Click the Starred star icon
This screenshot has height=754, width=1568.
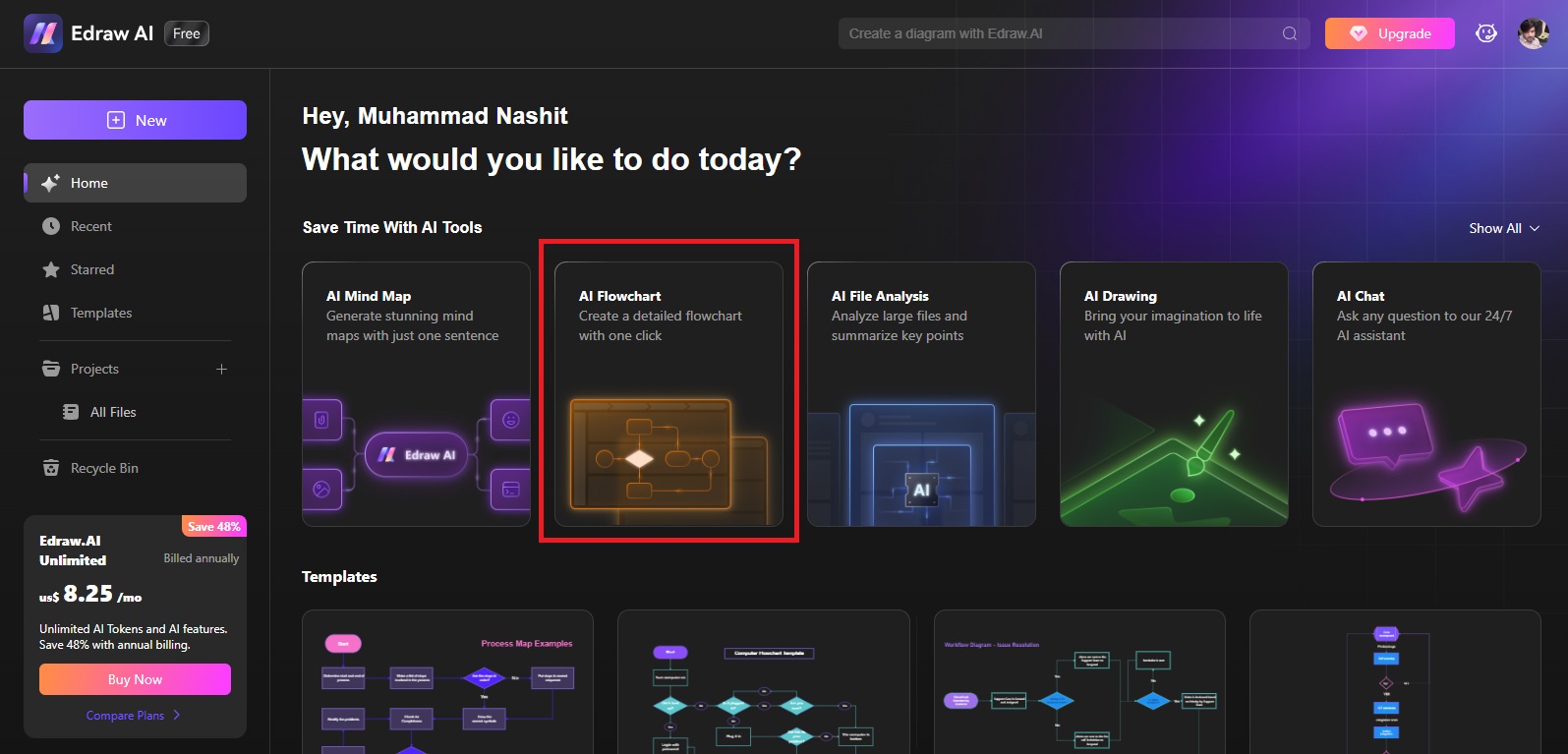[x=51, y=269]
